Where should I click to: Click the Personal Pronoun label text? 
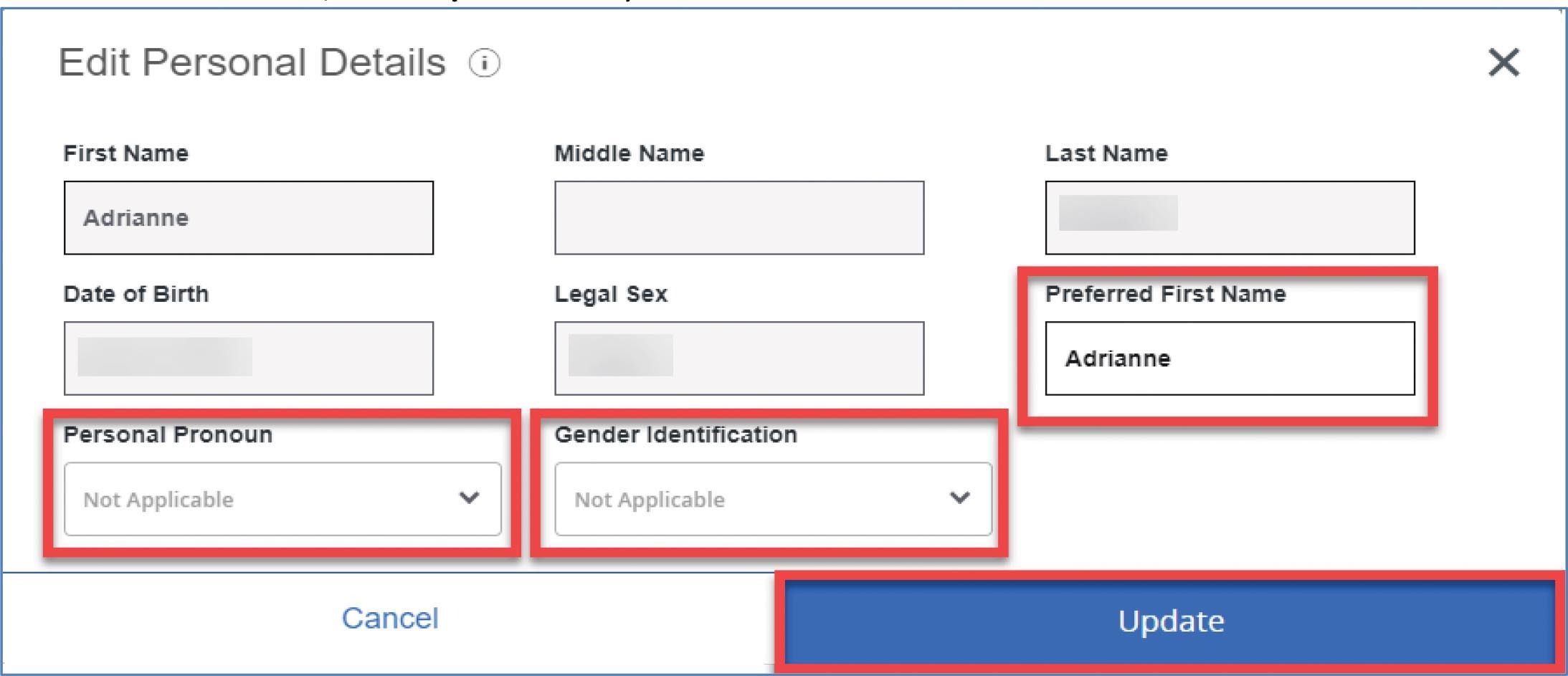(168, 434)
